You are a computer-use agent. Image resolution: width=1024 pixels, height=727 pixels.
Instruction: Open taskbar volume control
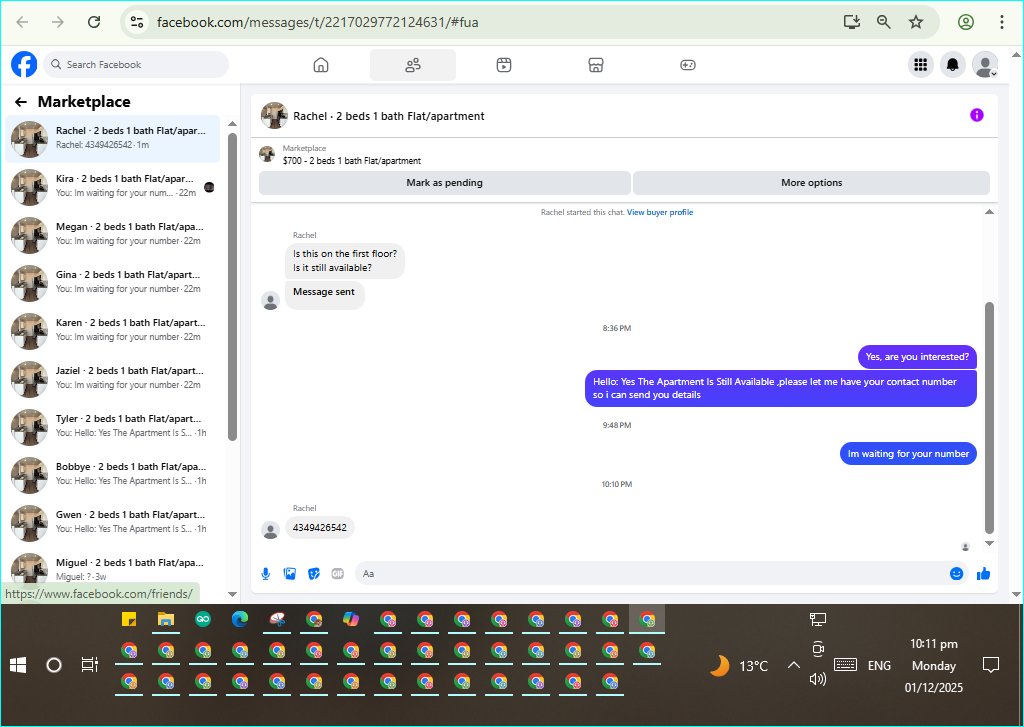(818, 679)
